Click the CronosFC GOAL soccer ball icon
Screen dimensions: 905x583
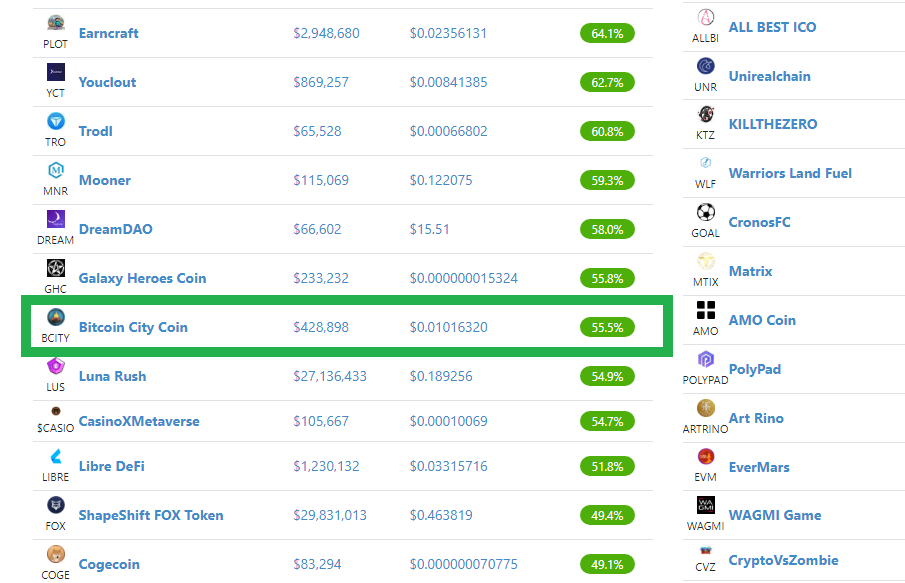pos(705,212)
